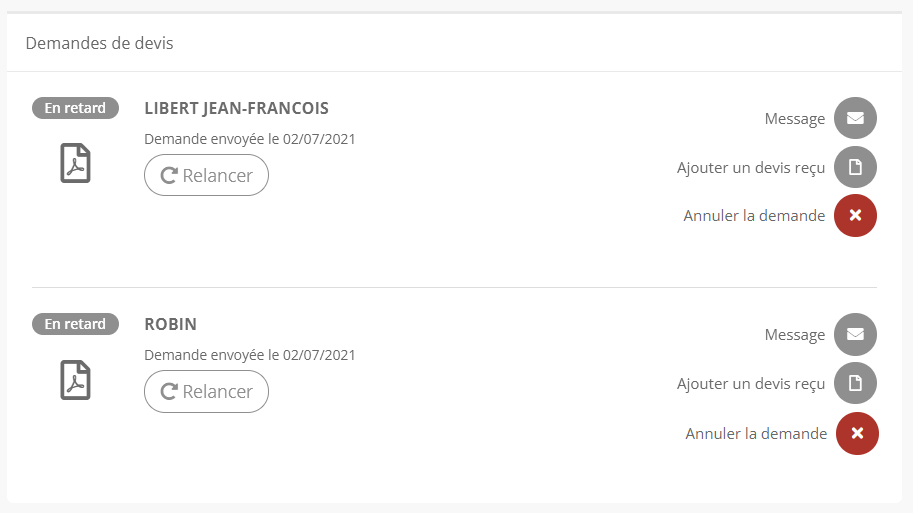Click the first Message label text

click(795, 119)
